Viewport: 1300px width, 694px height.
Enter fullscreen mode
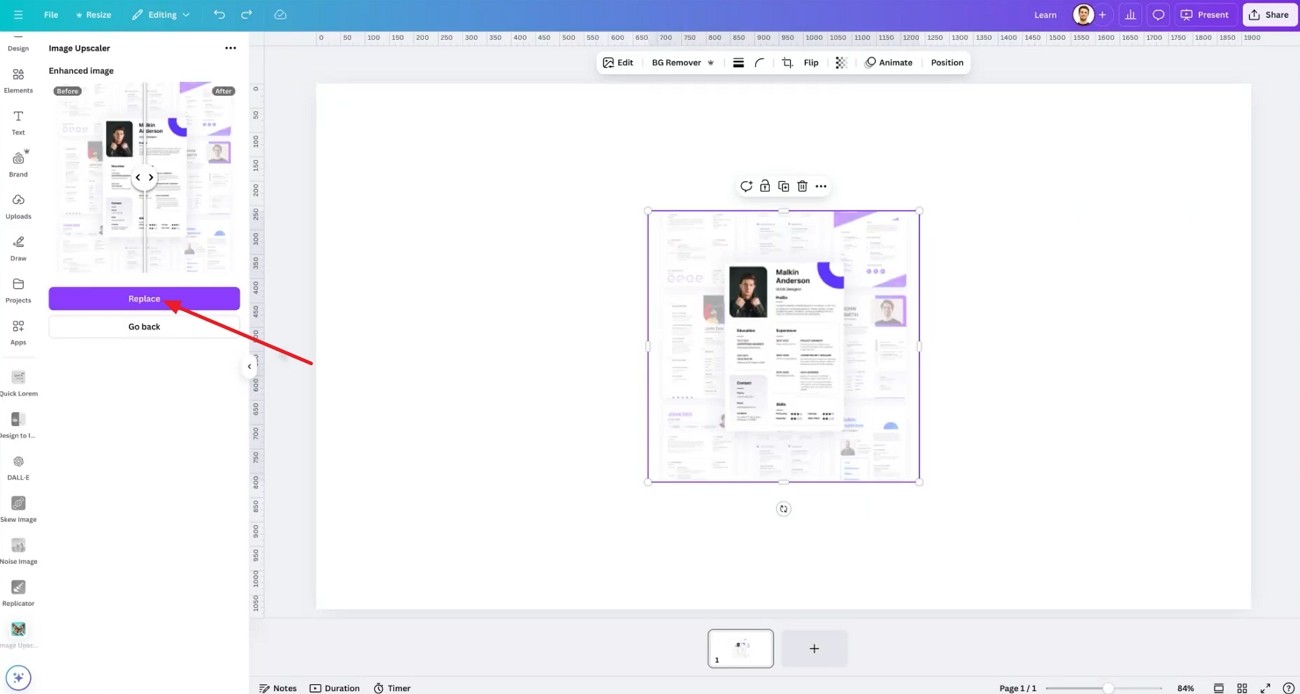tap(1265, 688)
